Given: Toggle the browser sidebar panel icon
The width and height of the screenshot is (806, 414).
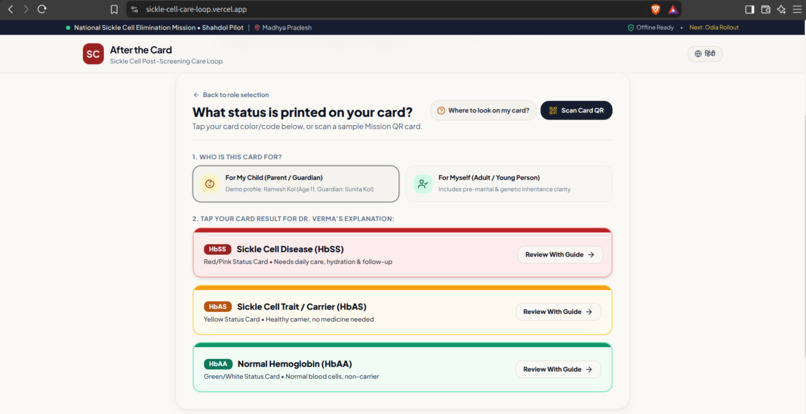Looking at the screenshot, I should click(749, 9).
